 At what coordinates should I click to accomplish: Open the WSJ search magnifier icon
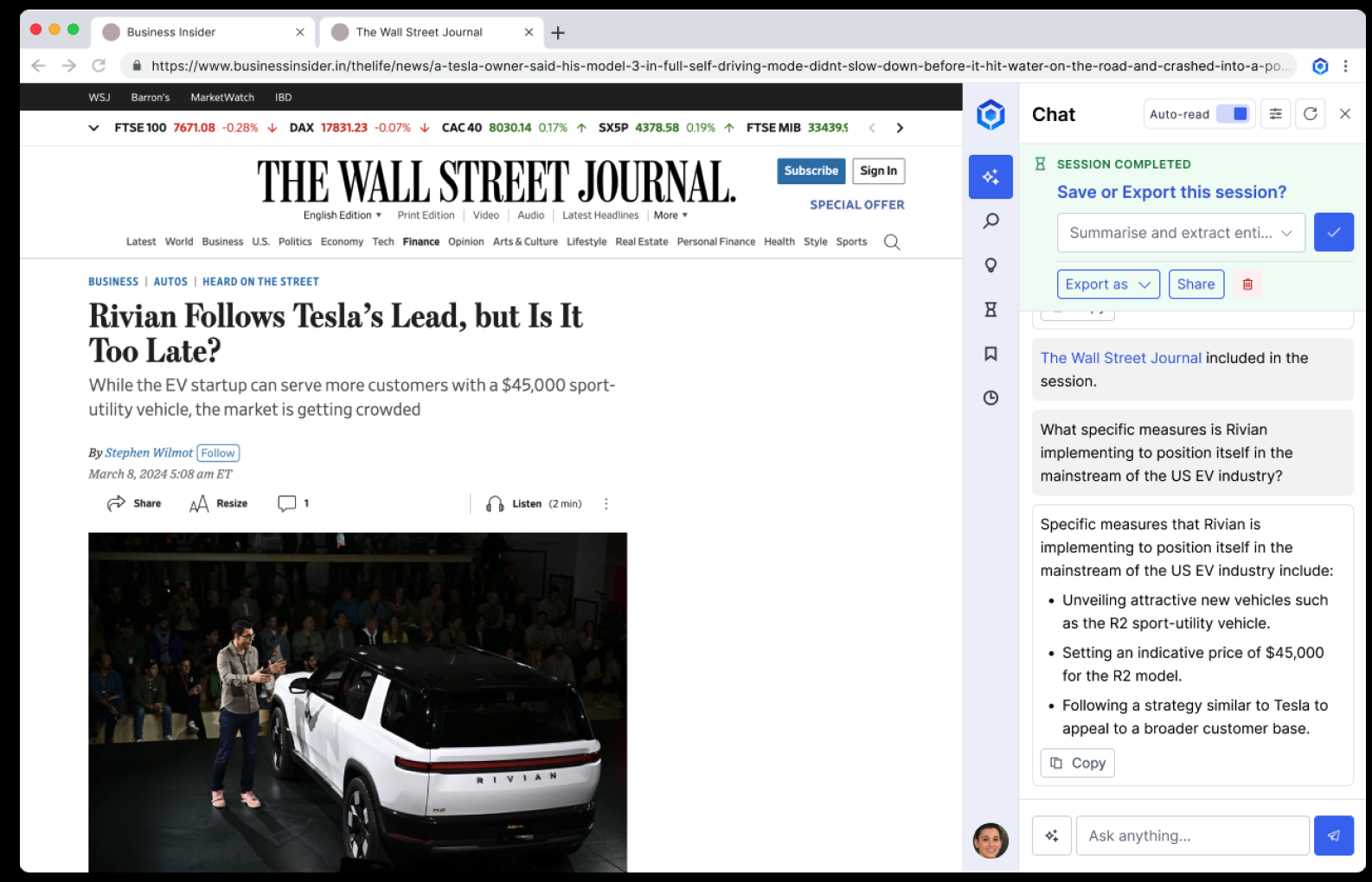tap(892, 242)
